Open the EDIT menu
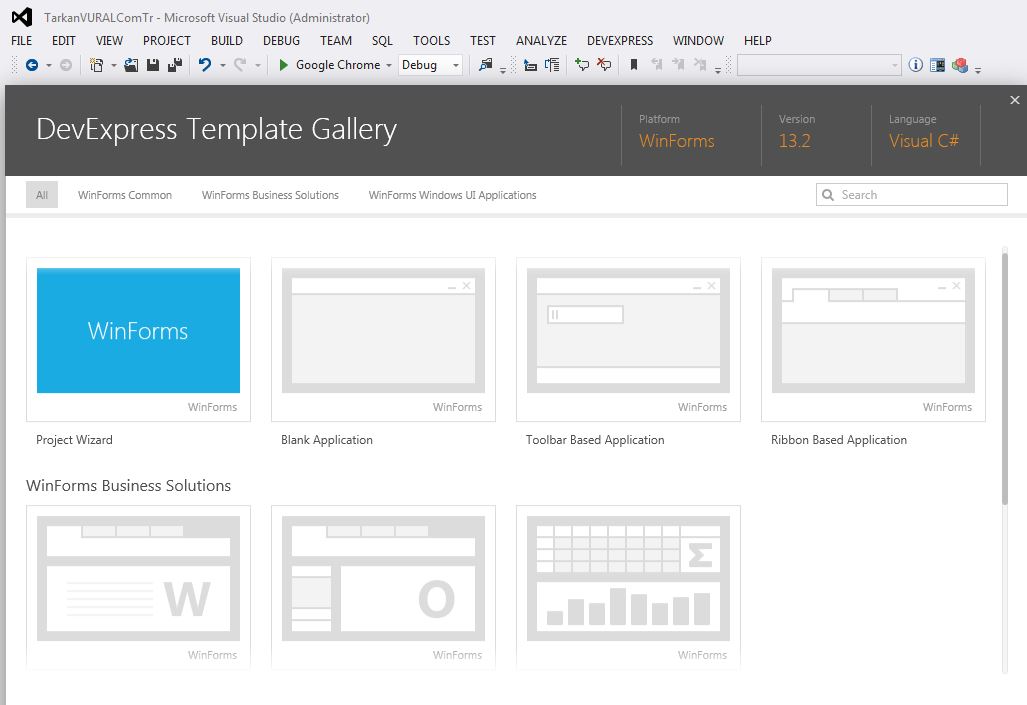This screenshot has height=705, width=1027. 64,41
